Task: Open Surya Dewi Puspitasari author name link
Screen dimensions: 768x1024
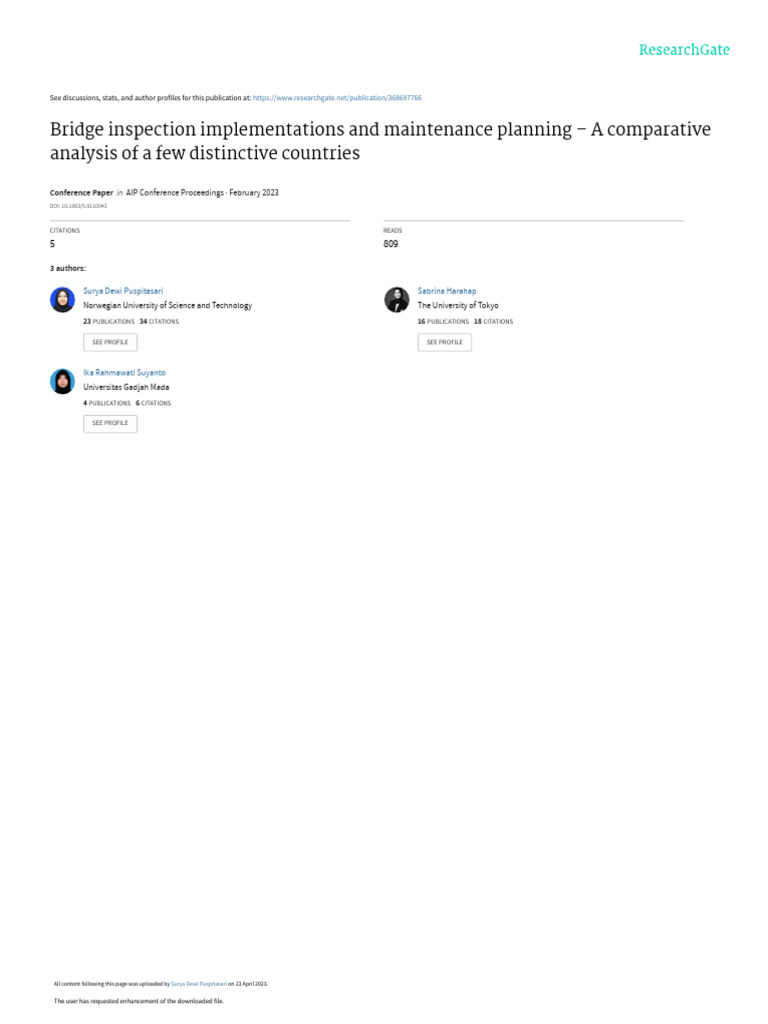Action: (x=123, y=291)
